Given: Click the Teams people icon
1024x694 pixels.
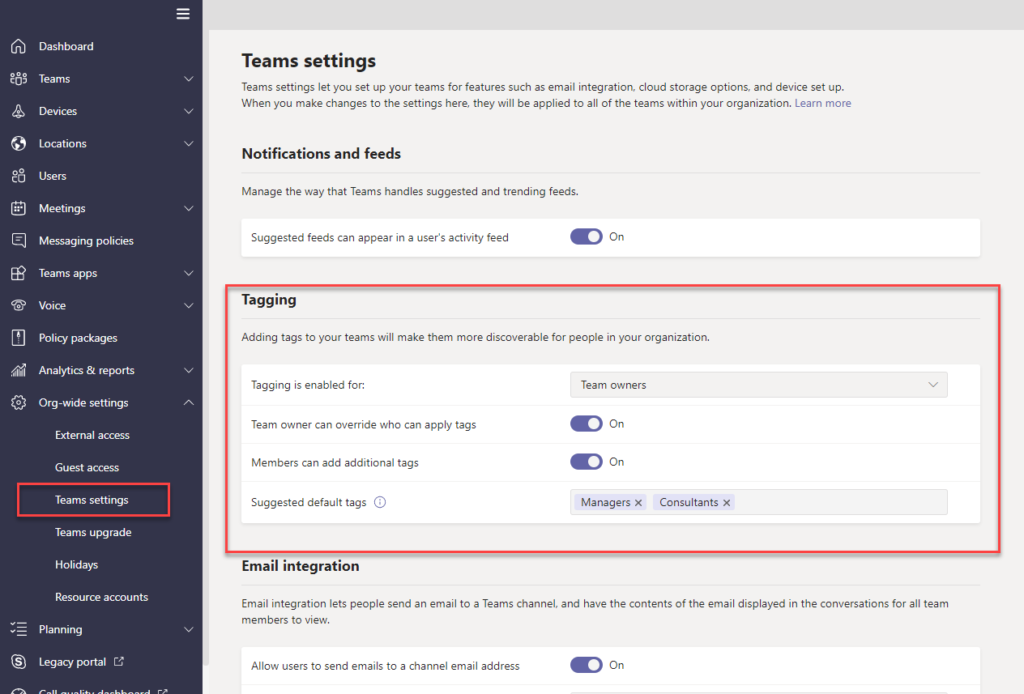Looking at the screenshot, I should tap(18, 79).
